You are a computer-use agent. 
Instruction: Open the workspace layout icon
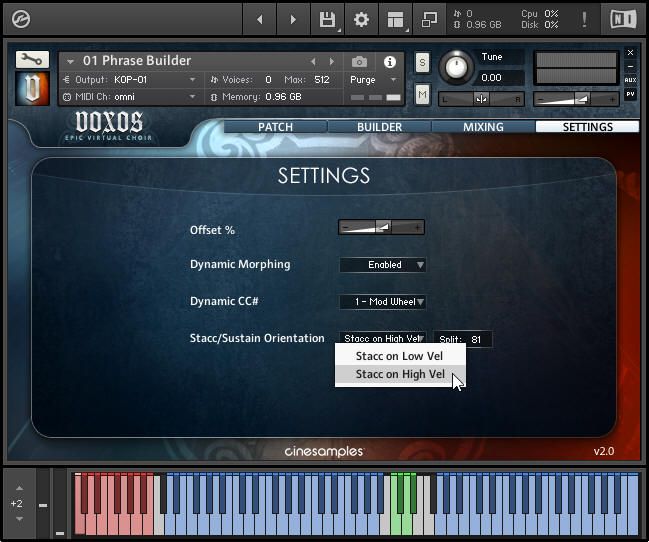tap(395, 19)
